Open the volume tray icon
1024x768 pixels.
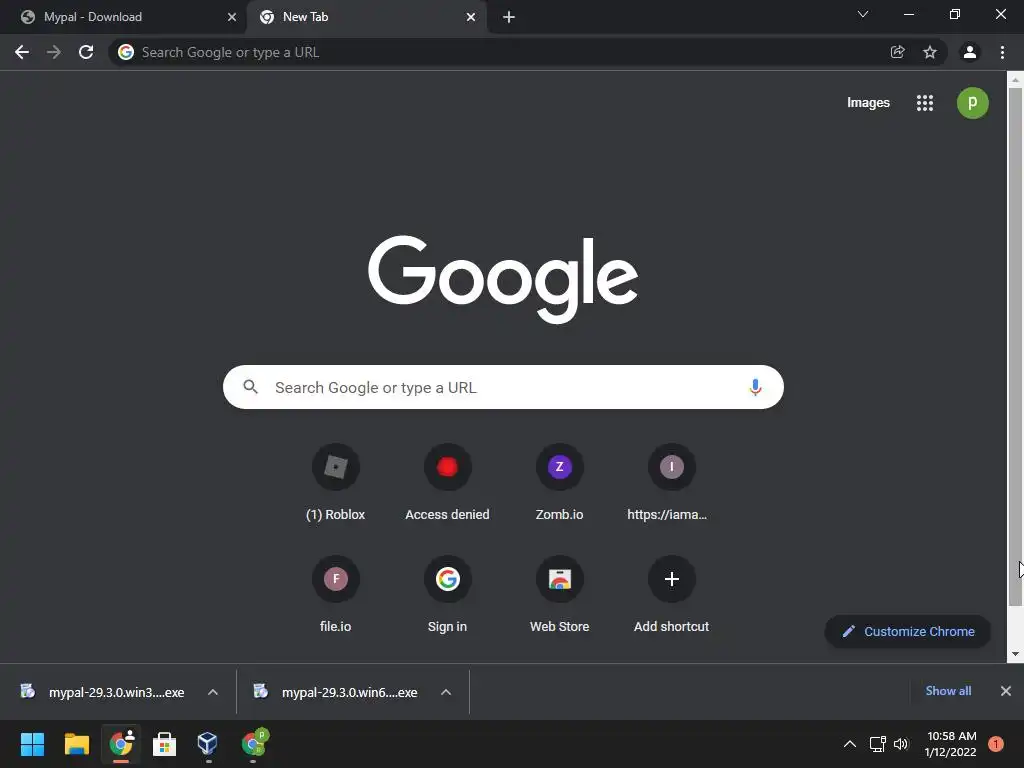click(901, 744)
